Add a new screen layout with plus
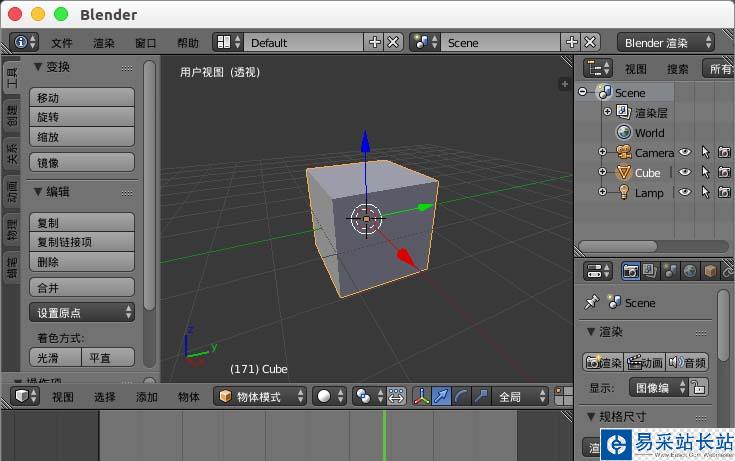Viewport: 735px width, 461px height. (x=375, y=42)
